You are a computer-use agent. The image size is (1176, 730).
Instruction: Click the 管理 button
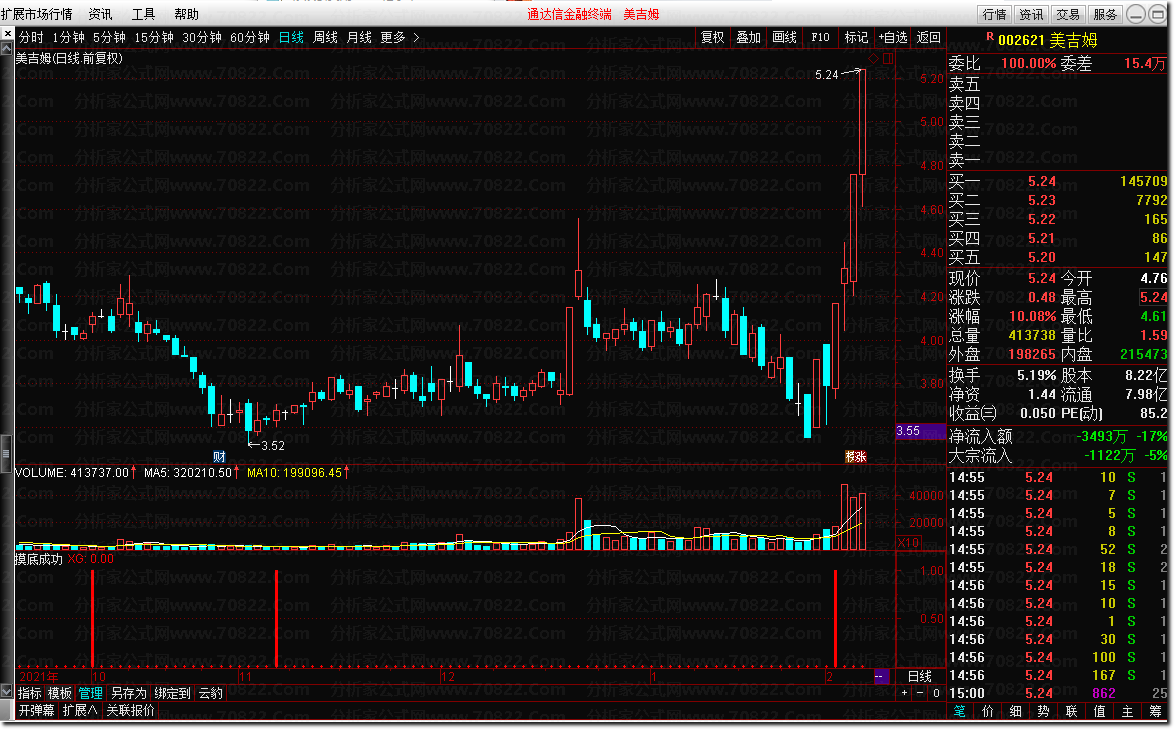point(91,693)
